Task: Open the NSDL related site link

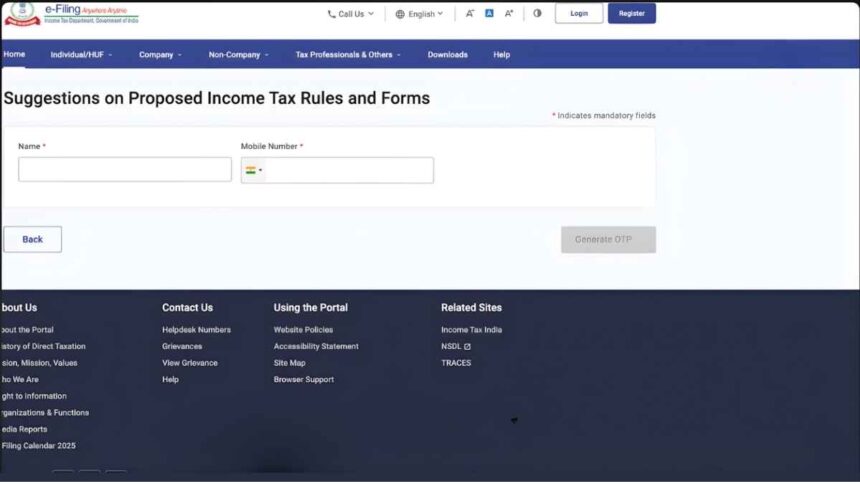Action: (x=451, y=346)
